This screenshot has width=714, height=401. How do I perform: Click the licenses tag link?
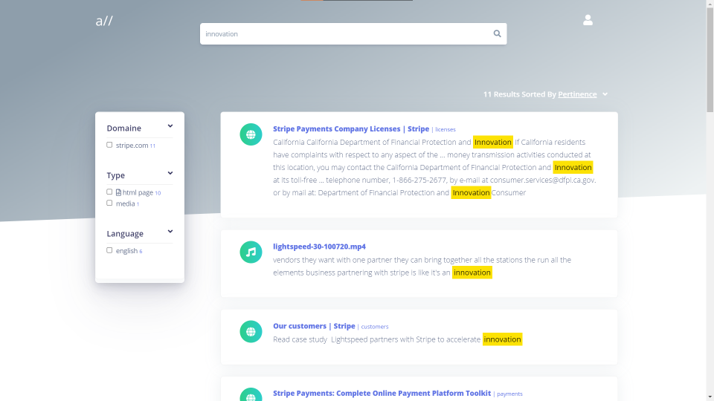(x=445, y=130)
